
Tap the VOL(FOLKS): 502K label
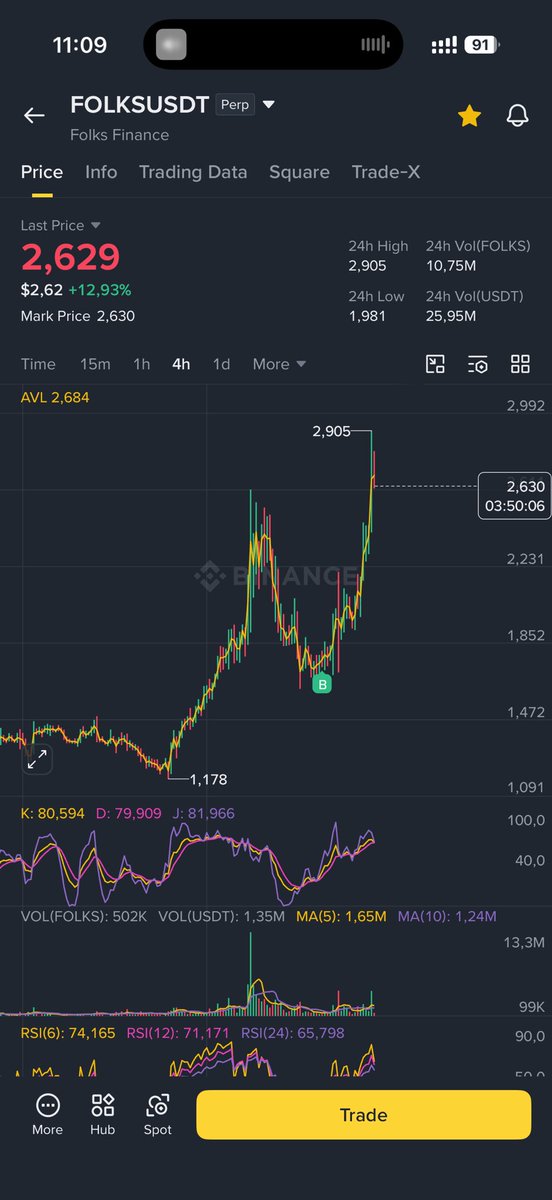[85, 915]
